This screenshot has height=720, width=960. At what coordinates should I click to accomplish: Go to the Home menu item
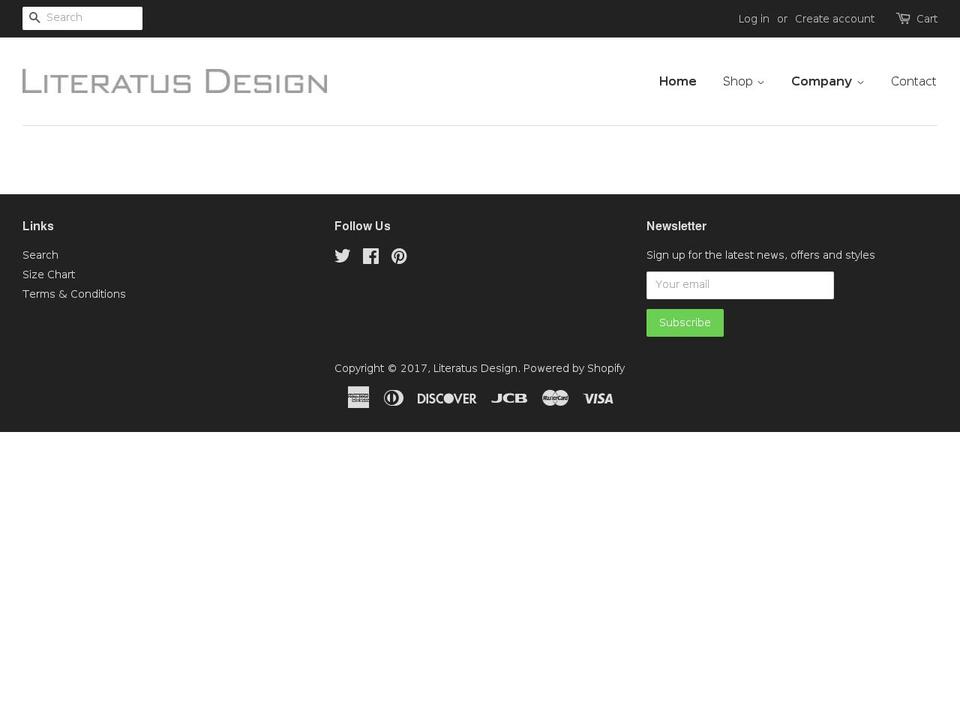[x=677, y=81]
